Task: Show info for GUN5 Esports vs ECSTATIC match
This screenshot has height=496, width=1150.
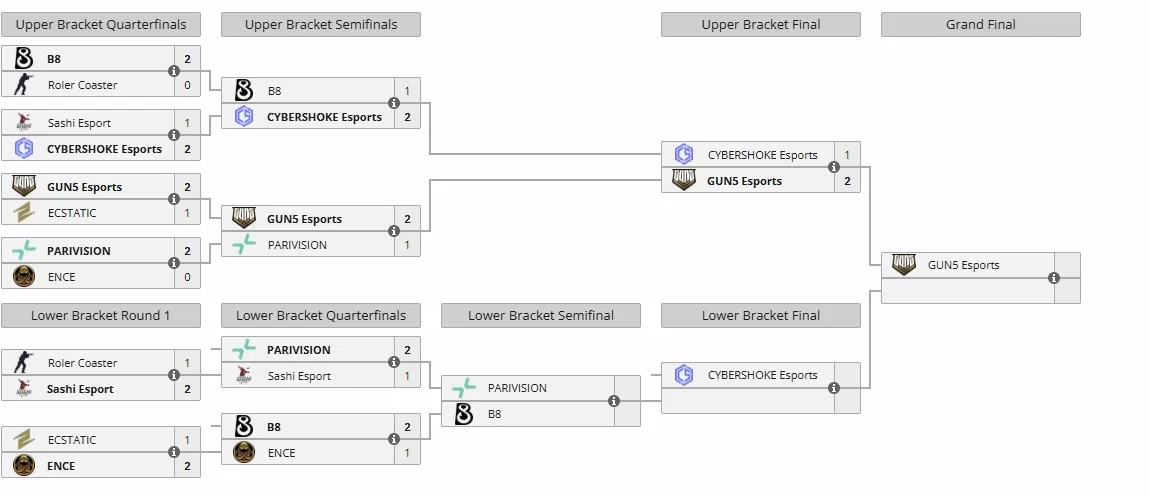Action: pyautogui.click(x=174, y=199)
